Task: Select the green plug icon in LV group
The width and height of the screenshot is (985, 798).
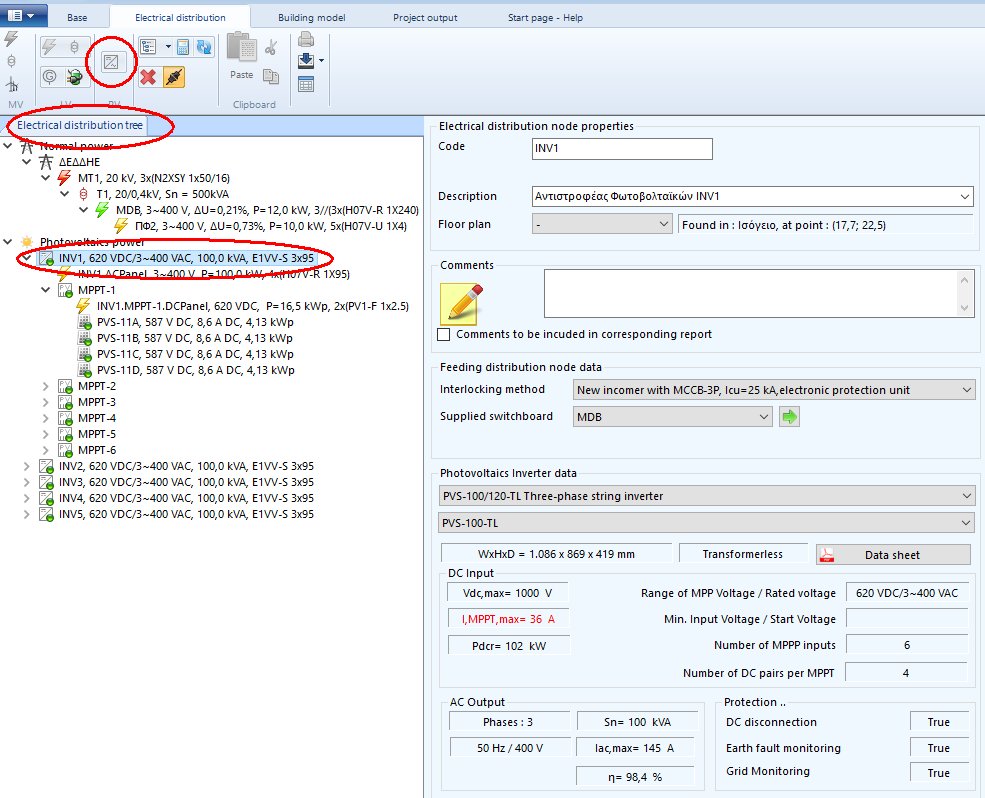Action: pyautogui.click(x=74, y=79)
